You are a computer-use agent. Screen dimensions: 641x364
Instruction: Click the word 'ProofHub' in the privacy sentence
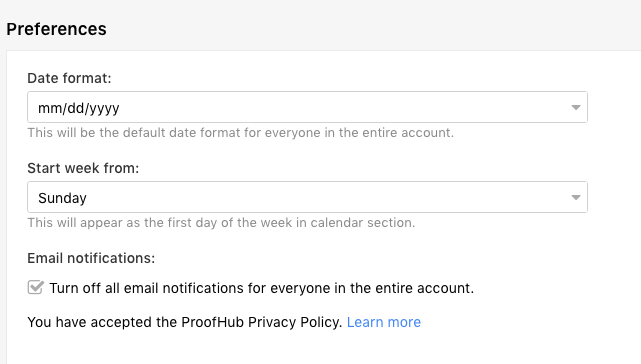point(213,322)
